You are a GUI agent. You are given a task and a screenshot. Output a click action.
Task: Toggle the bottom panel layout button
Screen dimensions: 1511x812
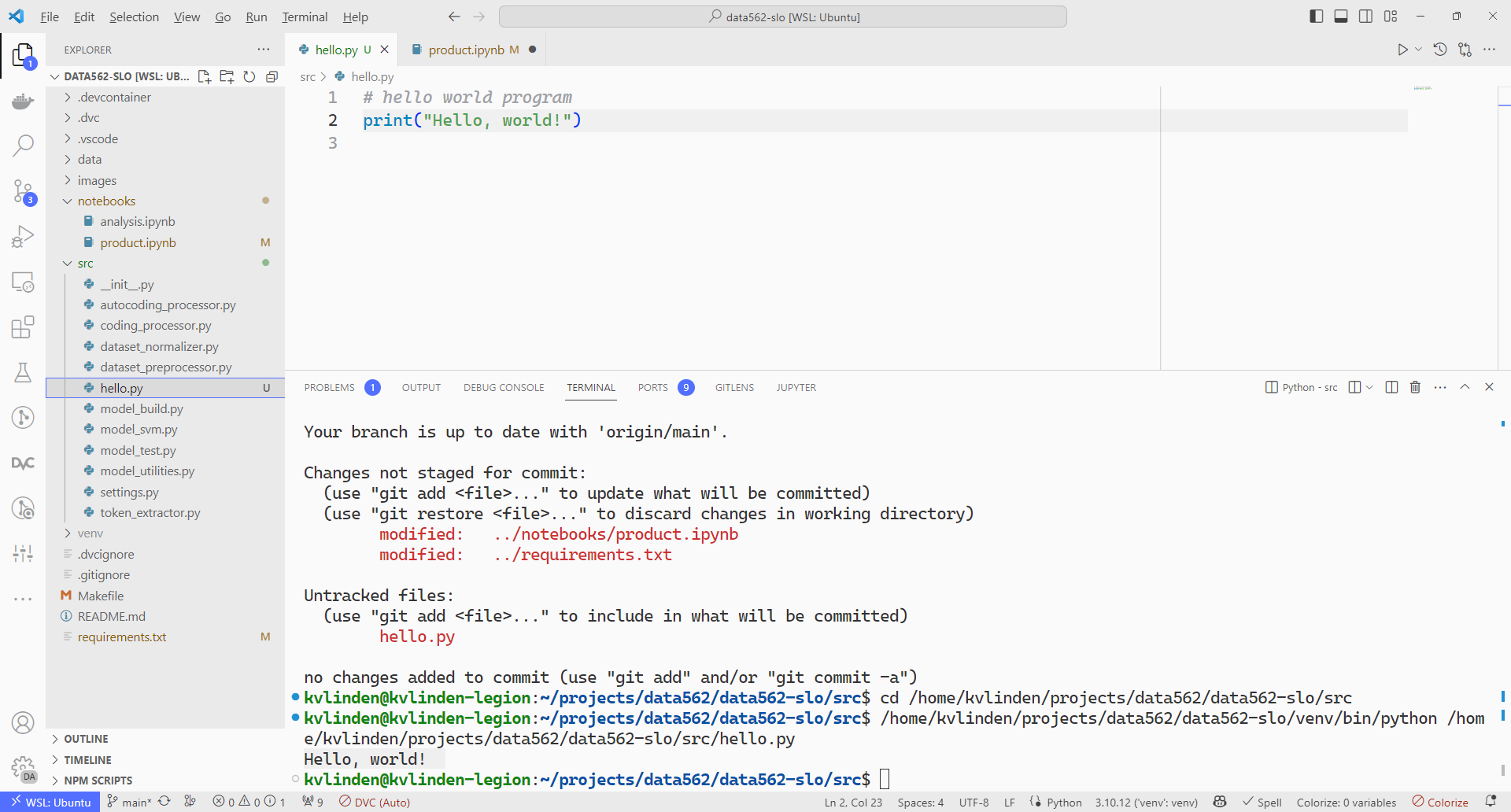click(1341, 17)
